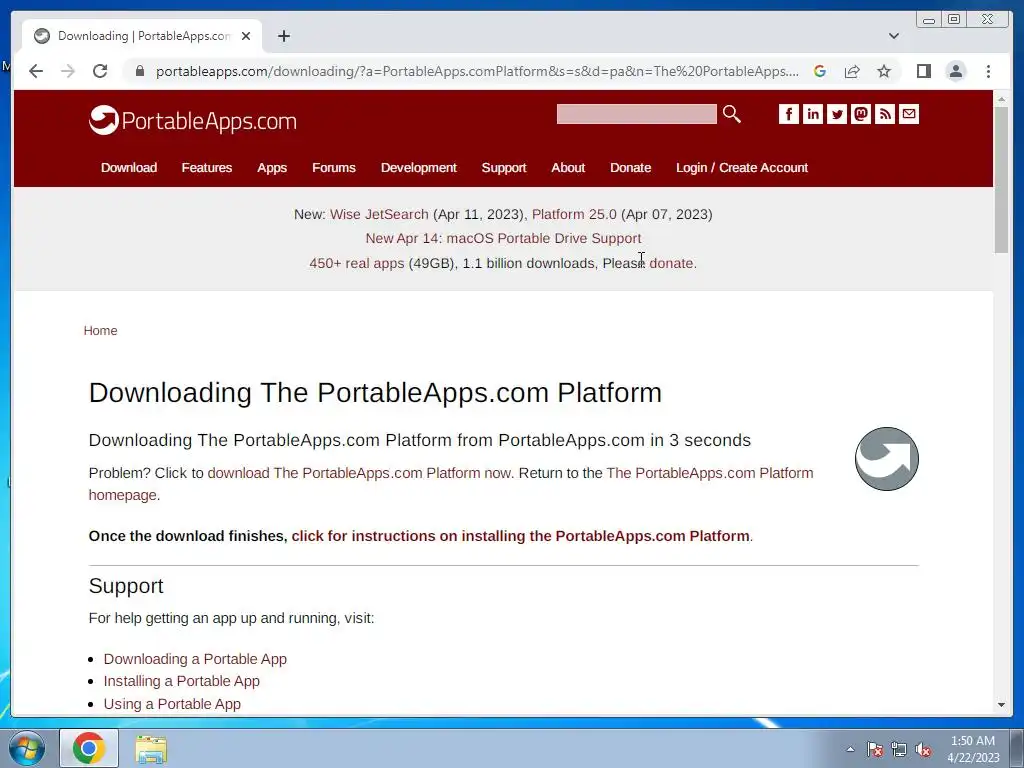Click the search magnifier icon
Image resolution: width=1024 pixels, height=768 pixels.
click(x=731, y=114)
